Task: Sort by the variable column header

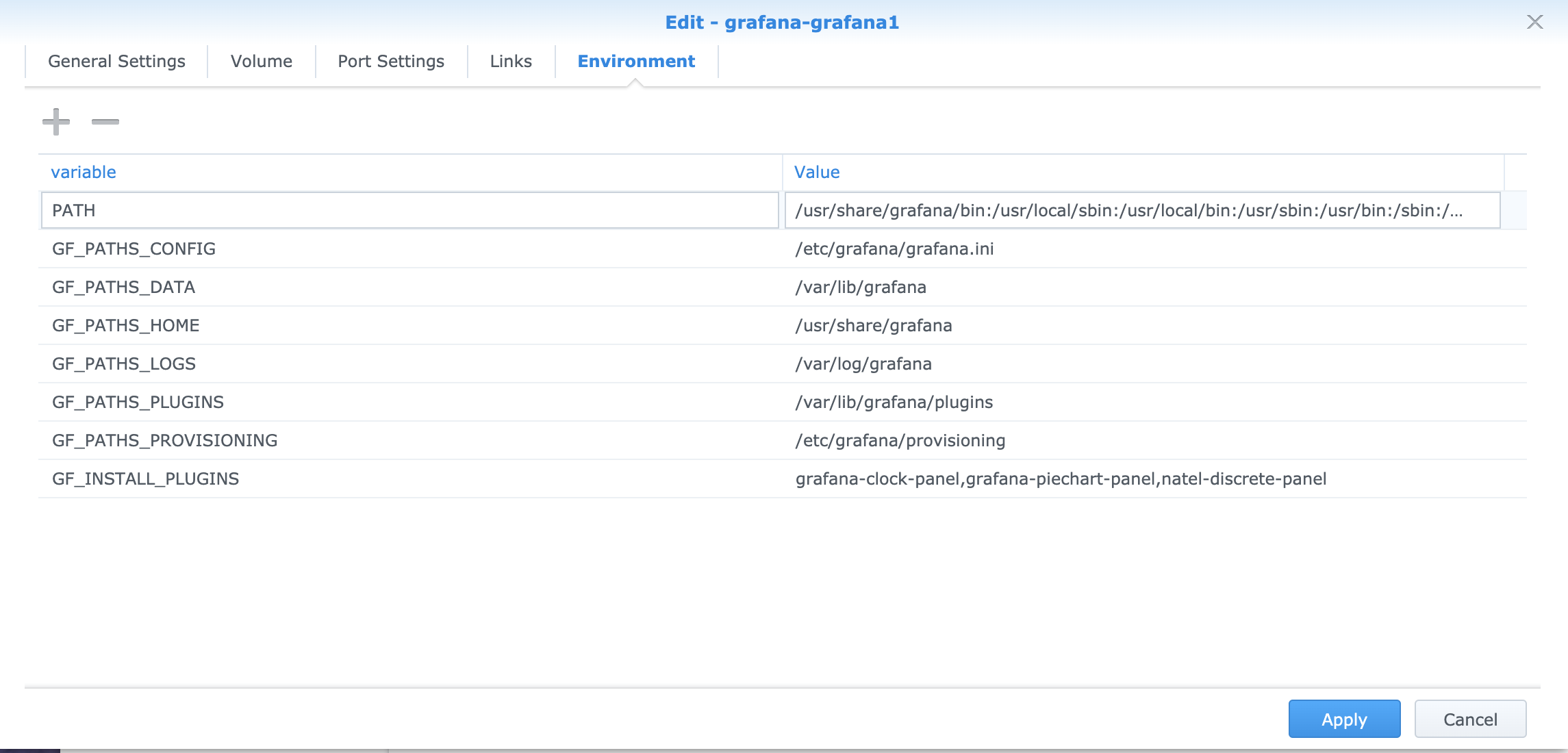Action: (82, 172)
